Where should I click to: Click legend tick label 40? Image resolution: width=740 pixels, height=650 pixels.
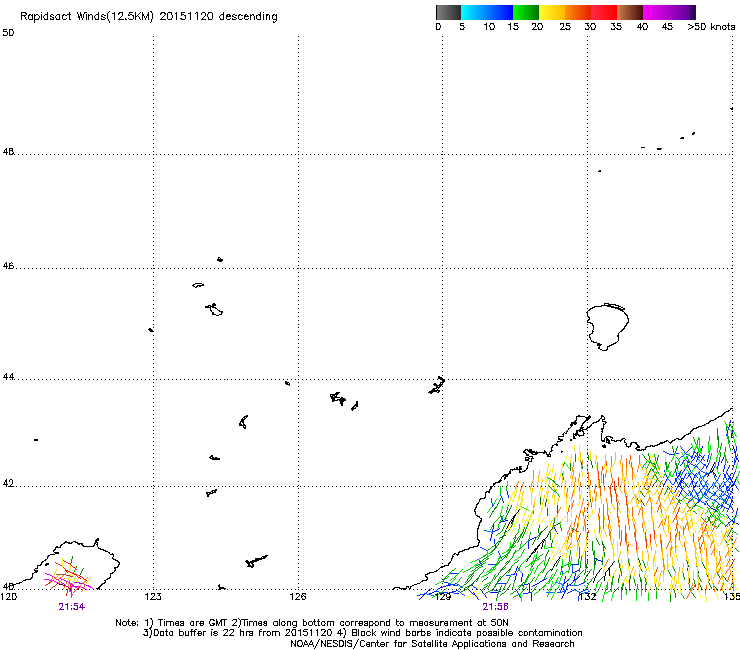tap(642, 27)
